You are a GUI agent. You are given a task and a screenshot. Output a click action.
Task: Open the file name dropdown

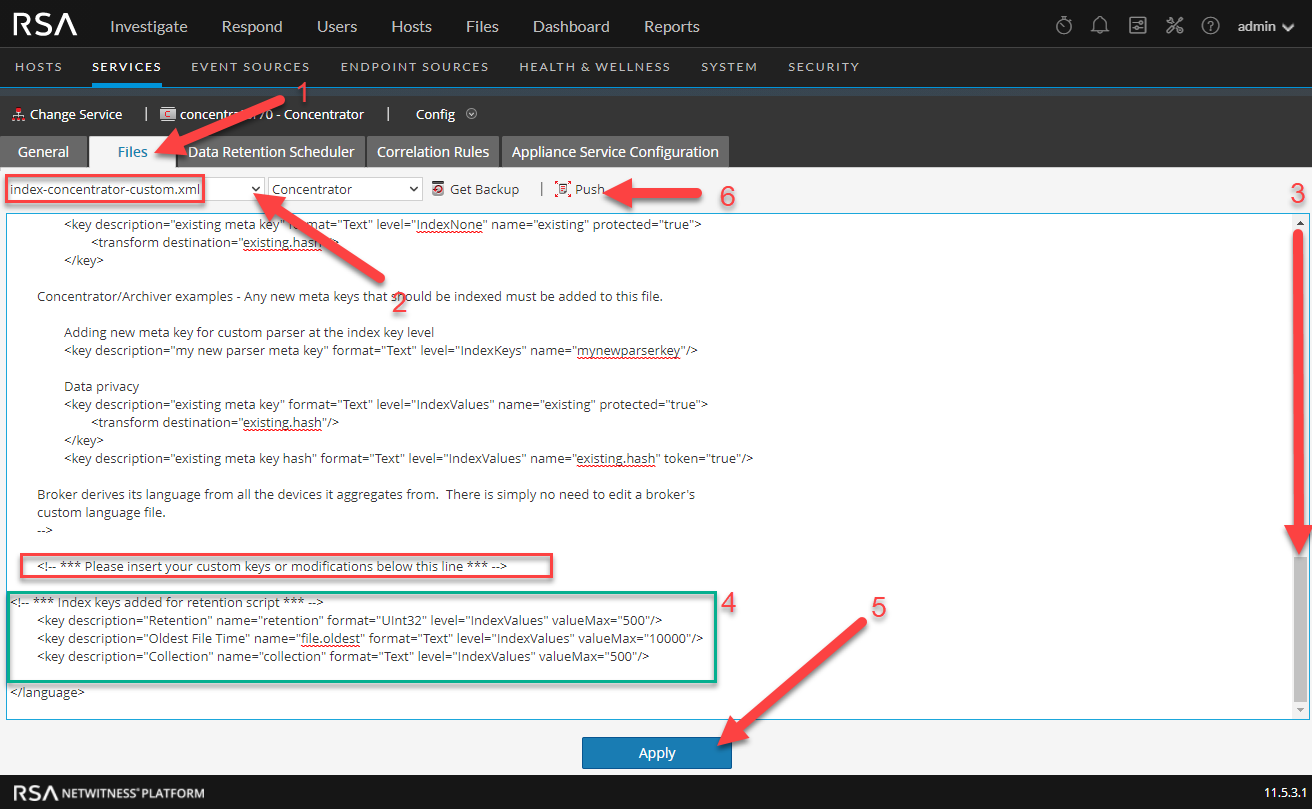click(x=256, y=189)
